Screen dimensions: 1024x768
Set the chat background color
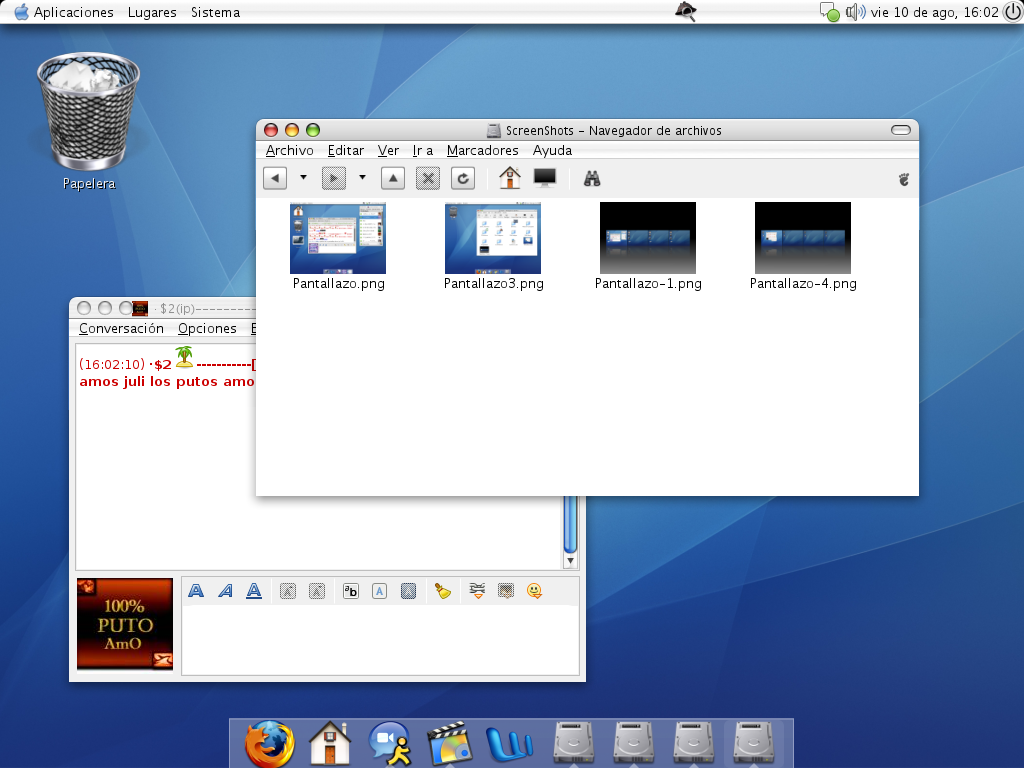coord(408,591)
